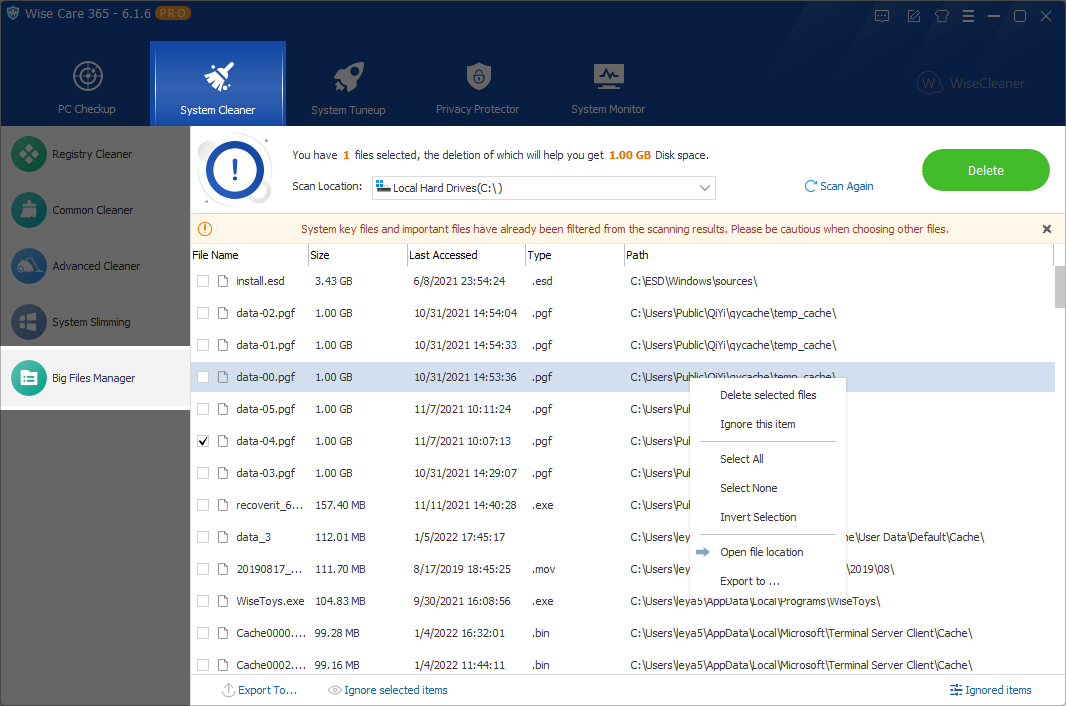Check the data_3 file checkbox
The height and width of the screenshot is (706, 1066).
pyautogui.click(x=203, y=537)
